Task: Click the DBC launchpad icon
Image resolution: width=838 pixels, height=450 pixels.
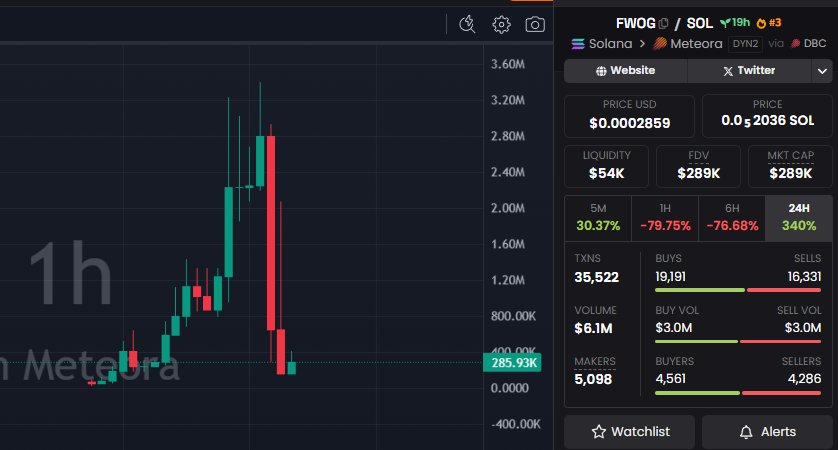Action: coord(795,44)
